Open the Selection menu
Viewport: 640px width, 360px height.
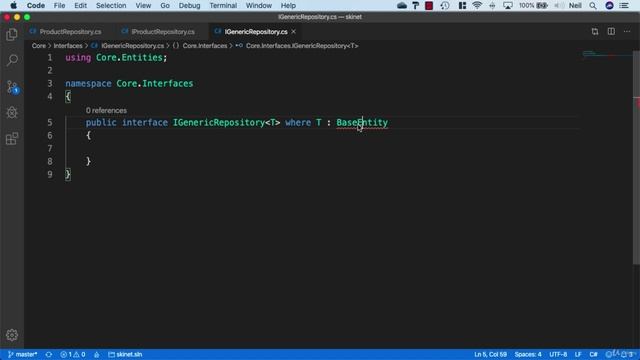[x=111, y=5]
